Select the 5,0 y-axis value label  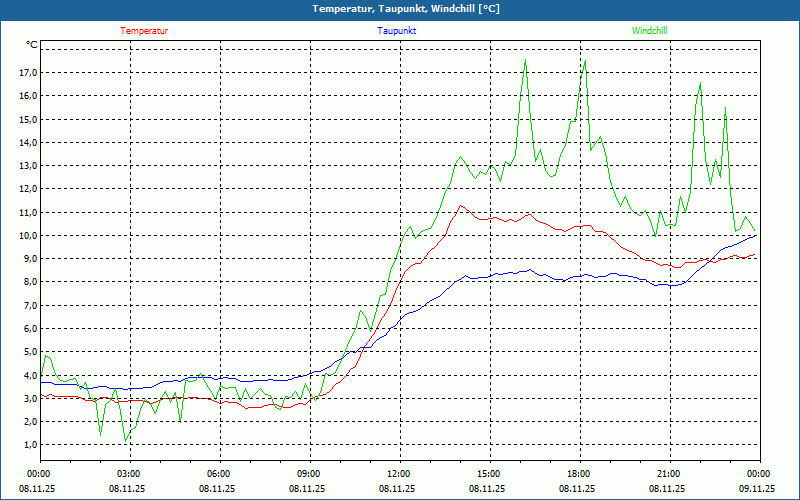tap(30, 352)
